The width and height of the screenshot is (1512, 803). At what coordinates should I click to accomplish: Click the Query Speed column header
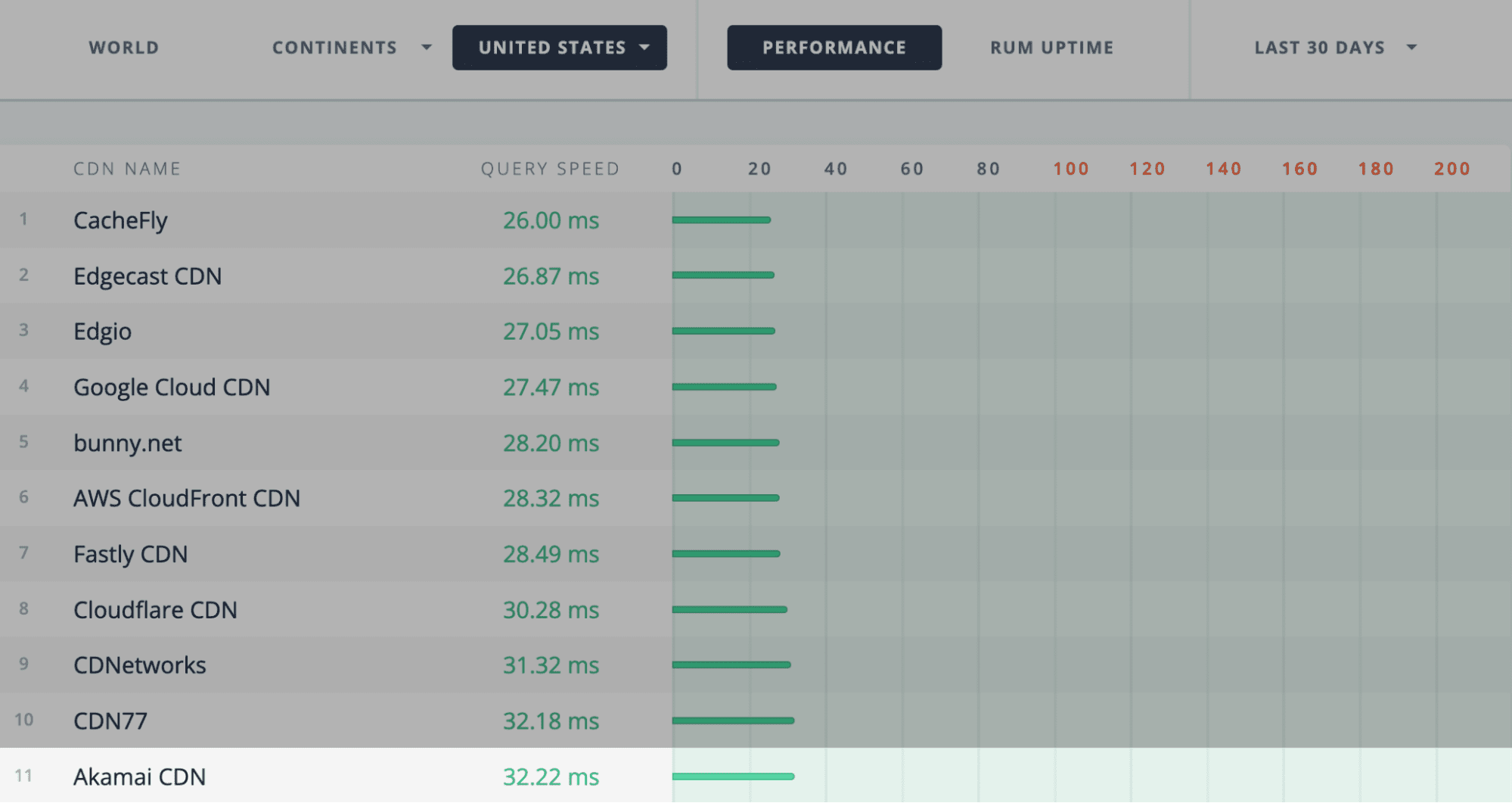[x=551, y=169]
